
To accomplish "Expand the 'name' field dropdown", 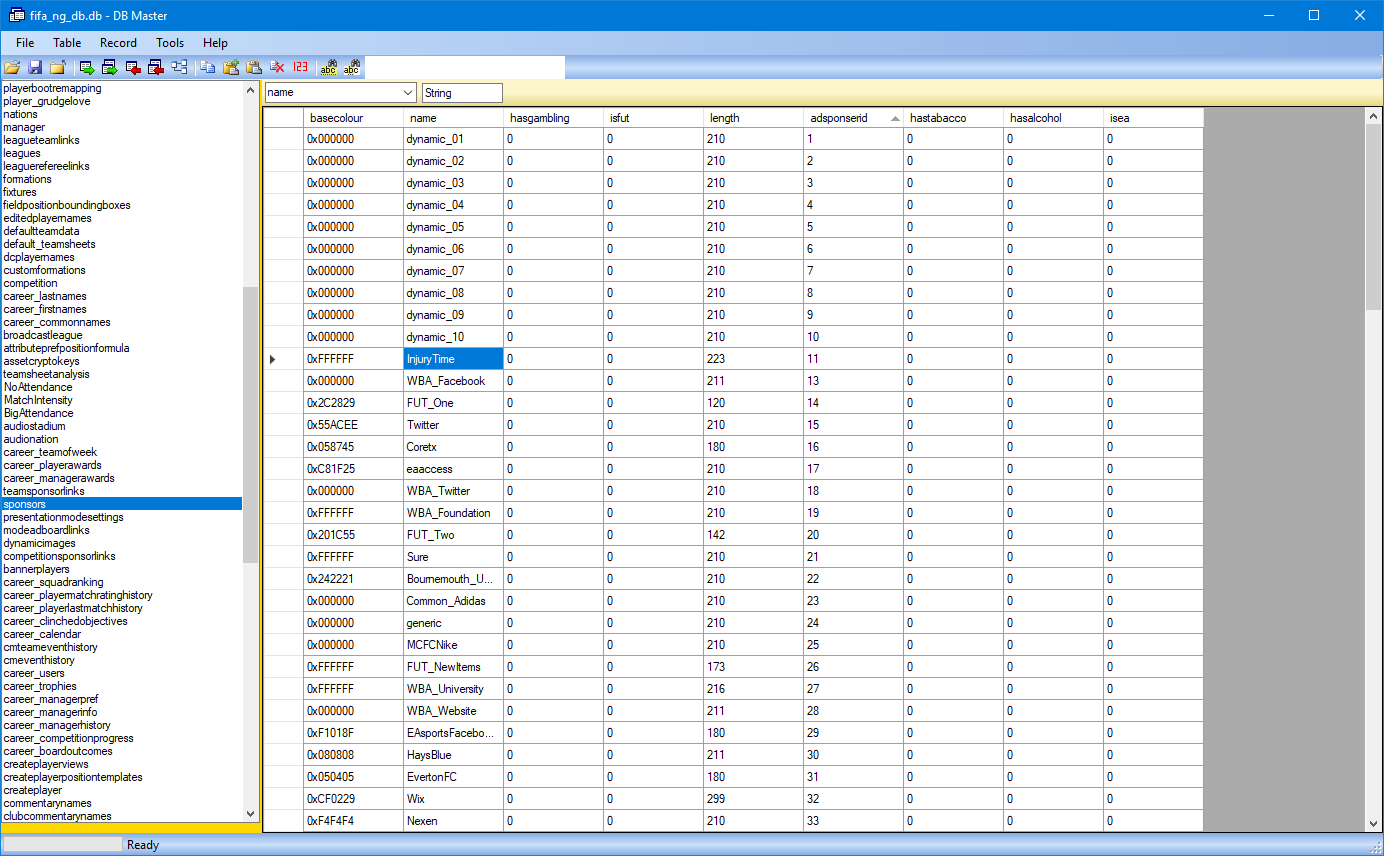I will tap(408, 93).
